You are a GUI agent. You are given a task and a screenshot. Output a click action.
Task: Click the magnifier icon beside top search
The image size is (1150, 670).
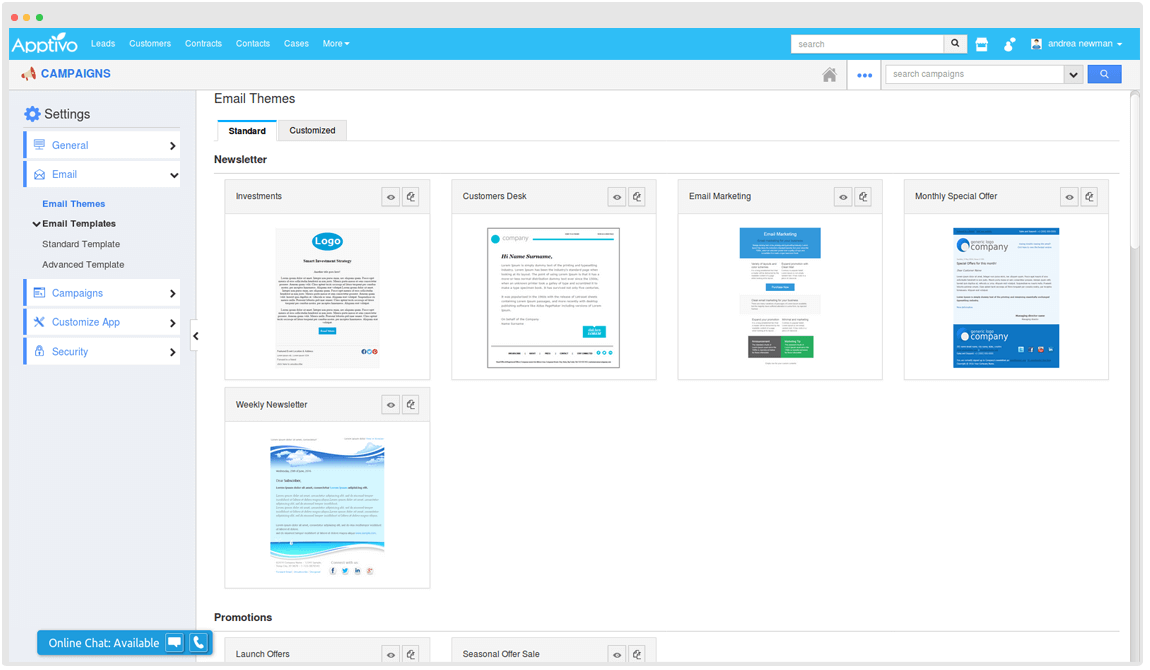click(956, 44)
